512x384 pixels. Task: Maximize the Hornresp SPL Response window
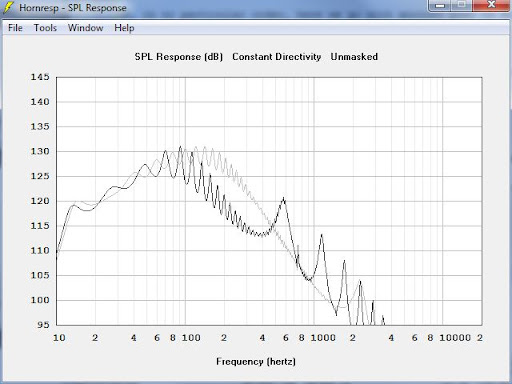click(462, 5)
